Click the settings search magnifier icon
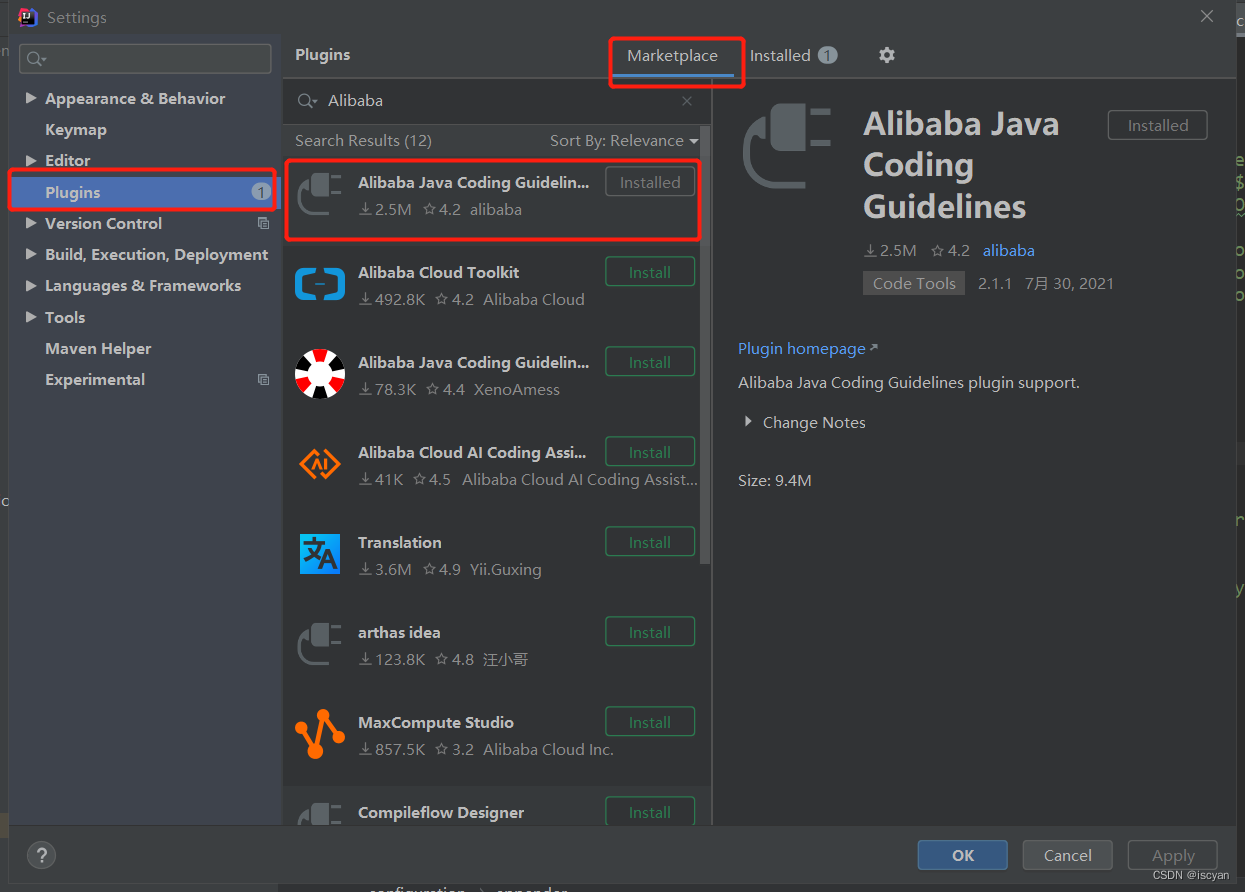 click(36, 59)
